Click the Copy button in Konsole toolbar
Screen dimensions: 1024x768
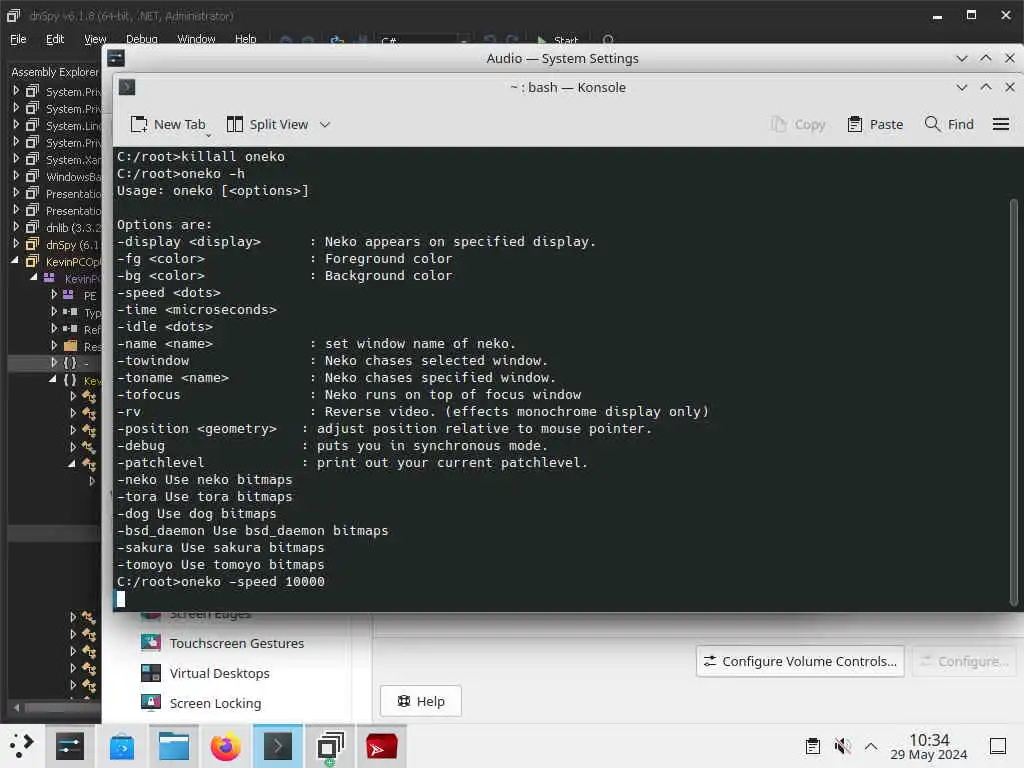(797, 125)
